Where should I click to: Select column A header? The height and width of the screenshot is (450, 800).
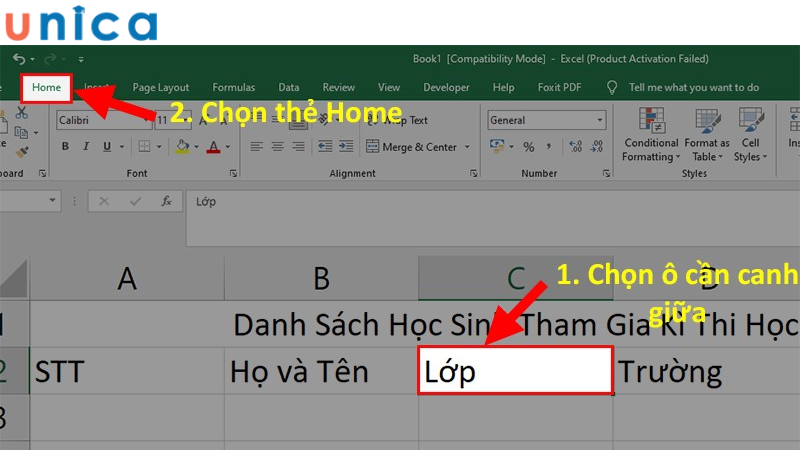127,279
